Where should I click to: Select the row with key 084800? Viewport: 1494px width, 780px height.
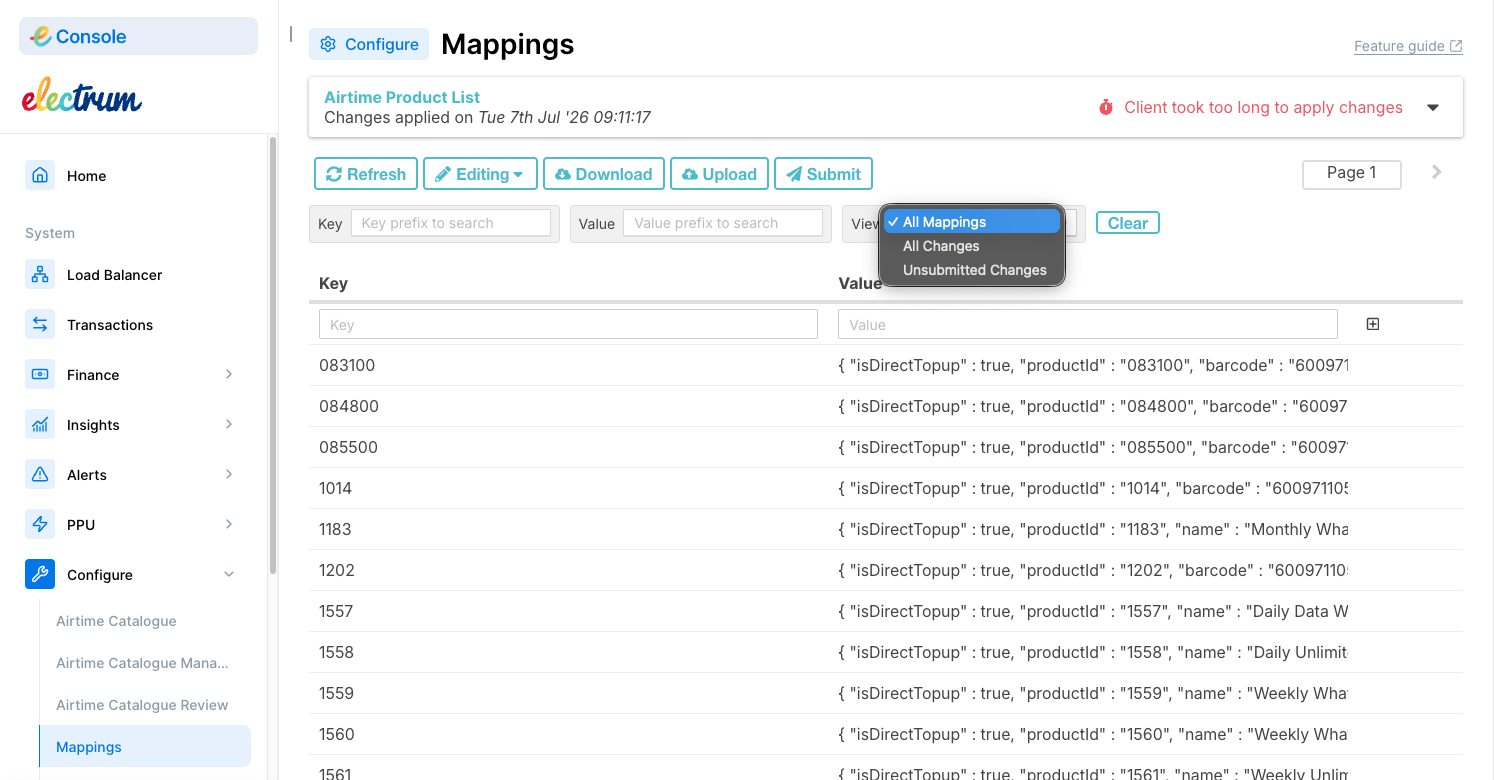pos(886,406)
